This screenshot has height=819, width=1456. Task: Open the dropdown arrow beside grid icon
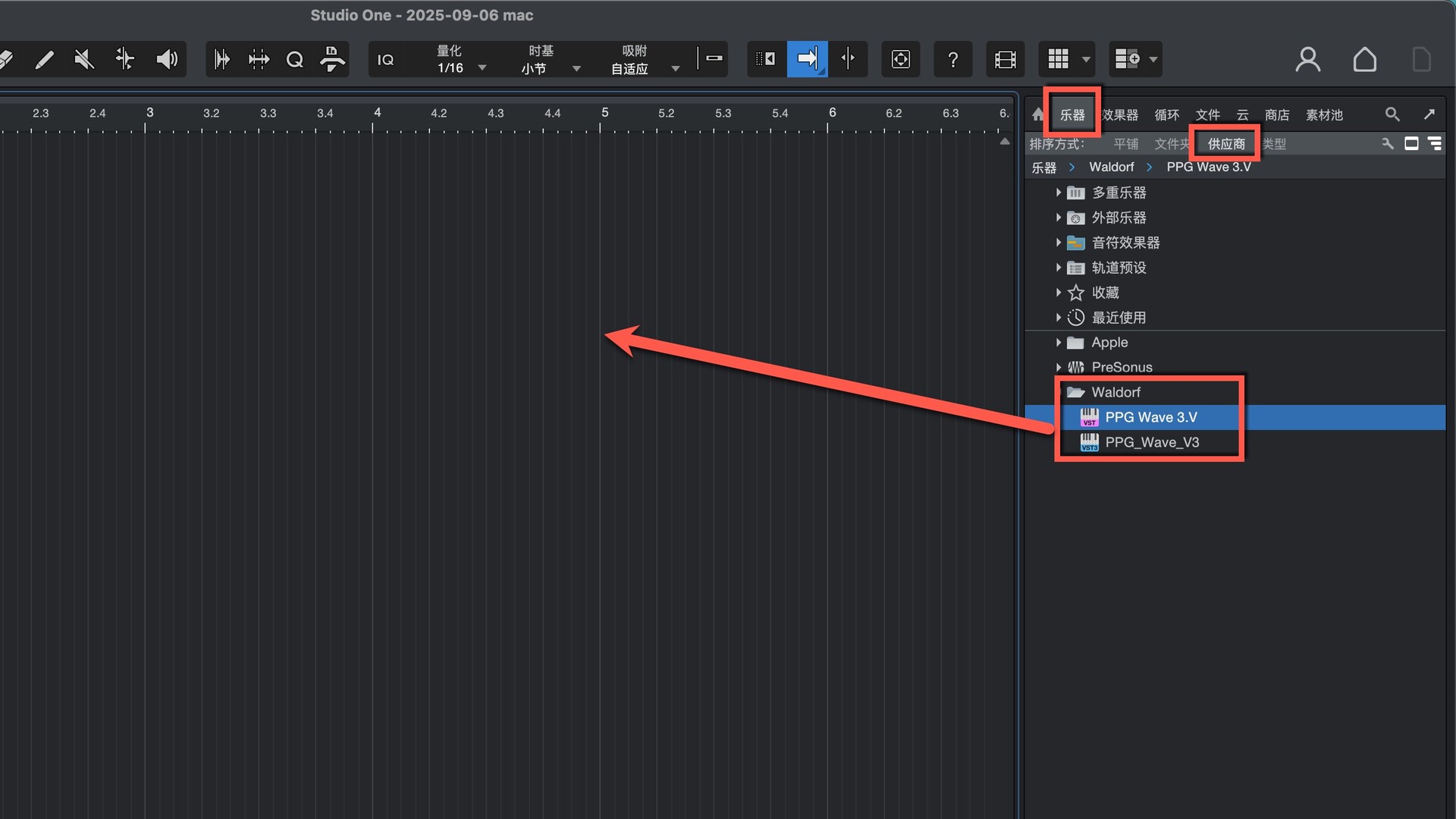click(x=1086, y=59)
